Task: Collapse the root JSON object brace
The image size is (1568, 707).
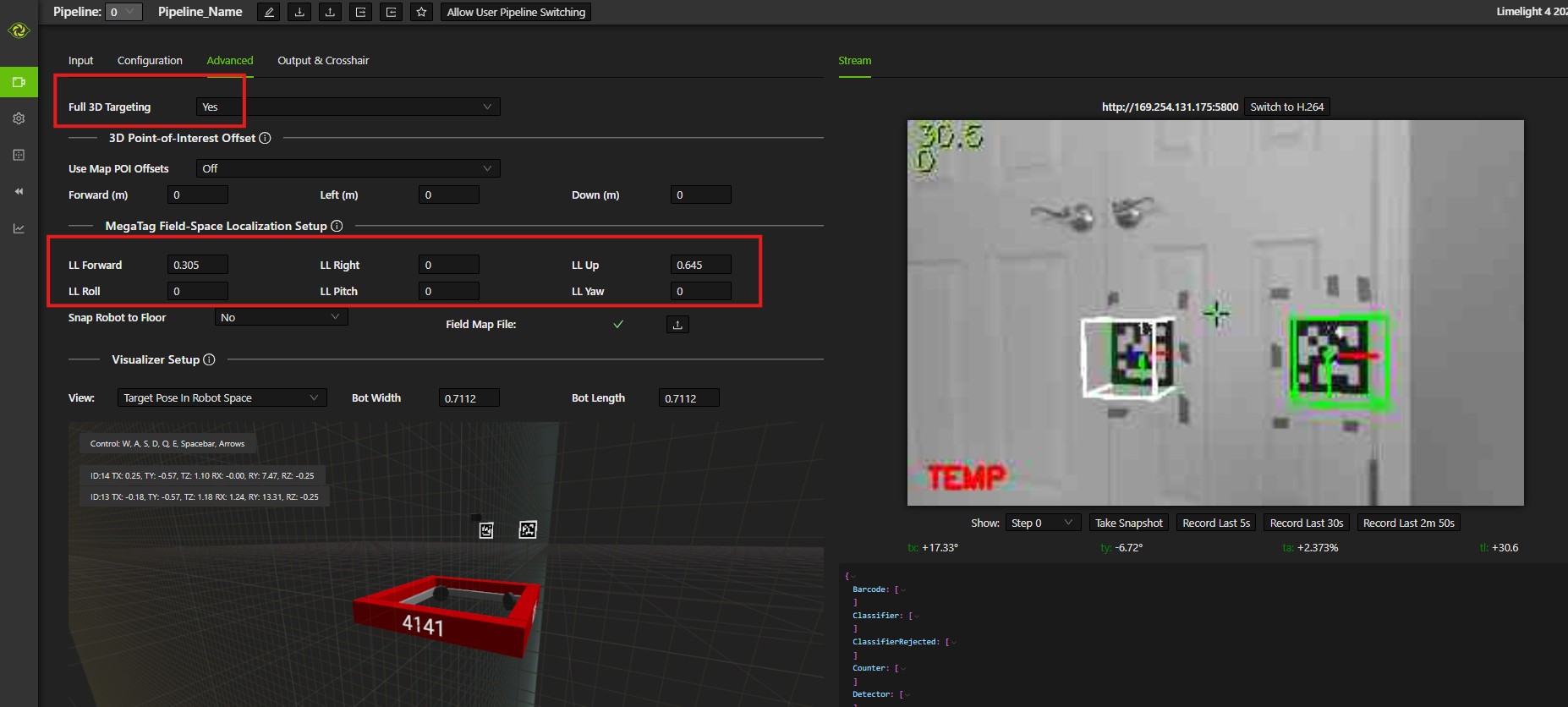Action: coord(852,576)
